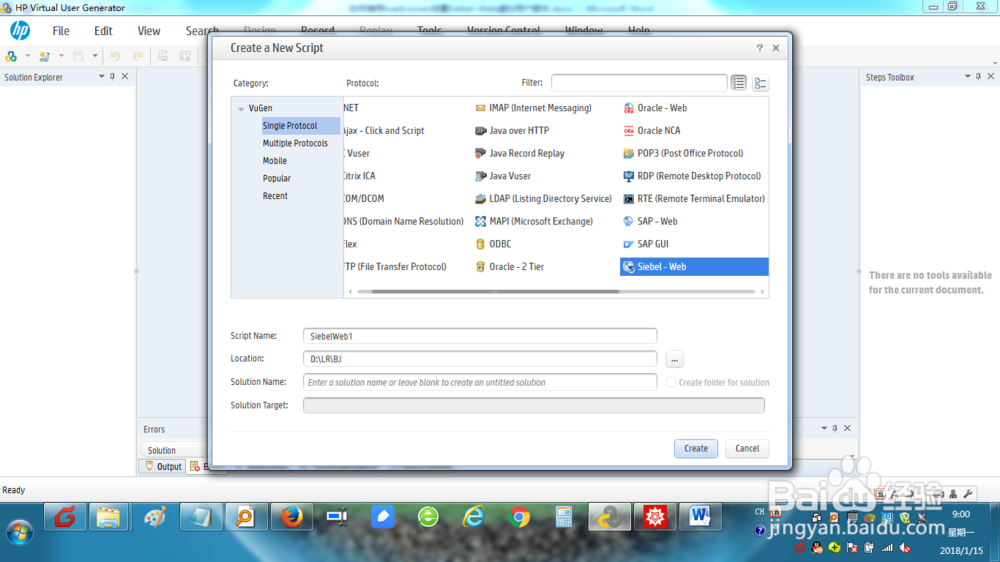This screenshot has height=562, width=1000.
Task: Select POP3 (Post Office Protocol)
Action: (683, 153)
